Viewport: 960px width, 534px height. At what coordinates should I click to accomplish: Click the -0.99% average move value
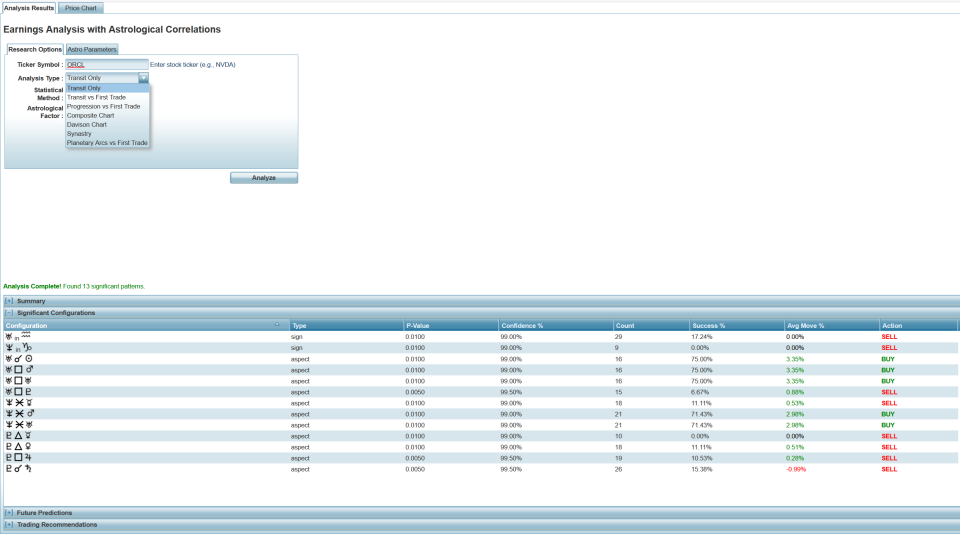click(x=796, y=469)
